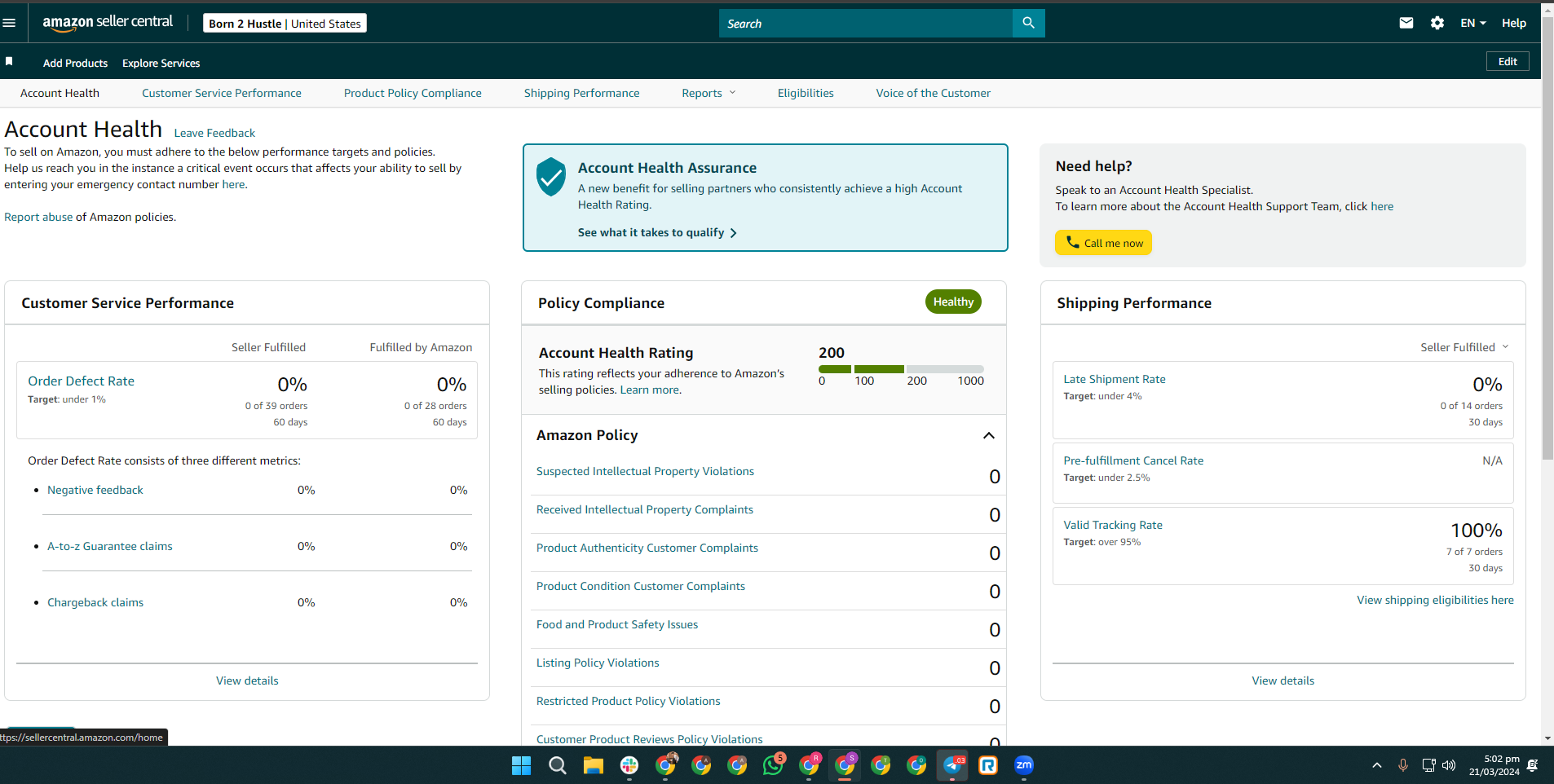Open WhatsApp from the taskbar
The width and height of the screenshot is (1554, 784).
click(x=773, y=765)
